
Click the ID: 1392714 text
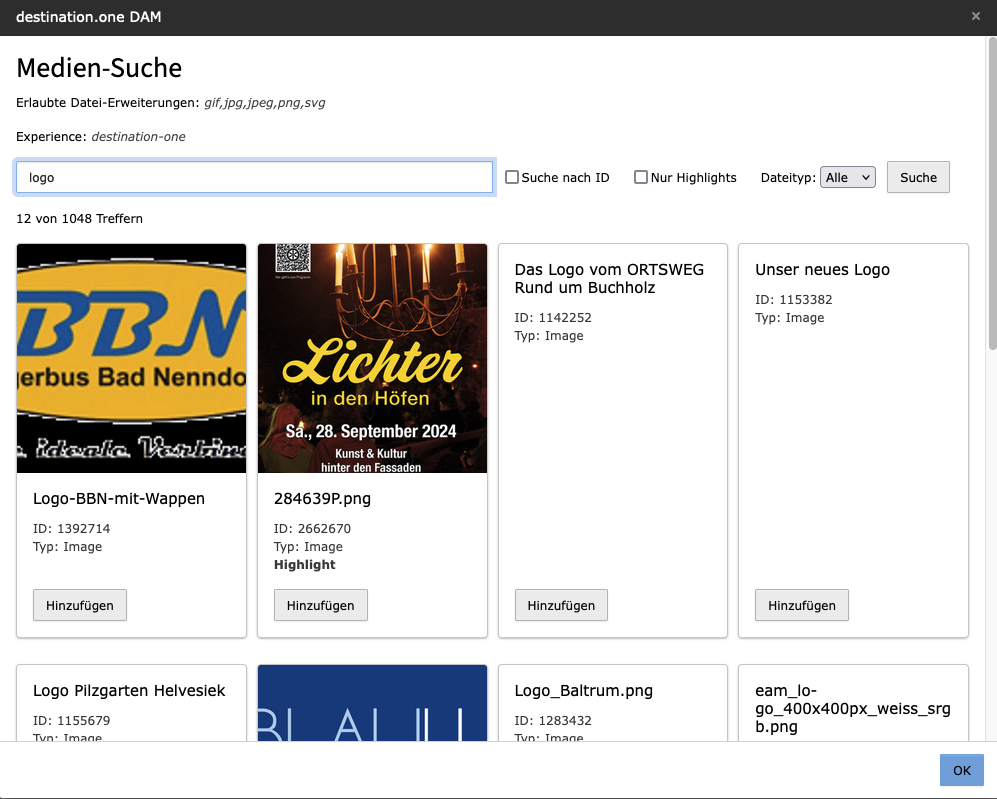[71, 529]
